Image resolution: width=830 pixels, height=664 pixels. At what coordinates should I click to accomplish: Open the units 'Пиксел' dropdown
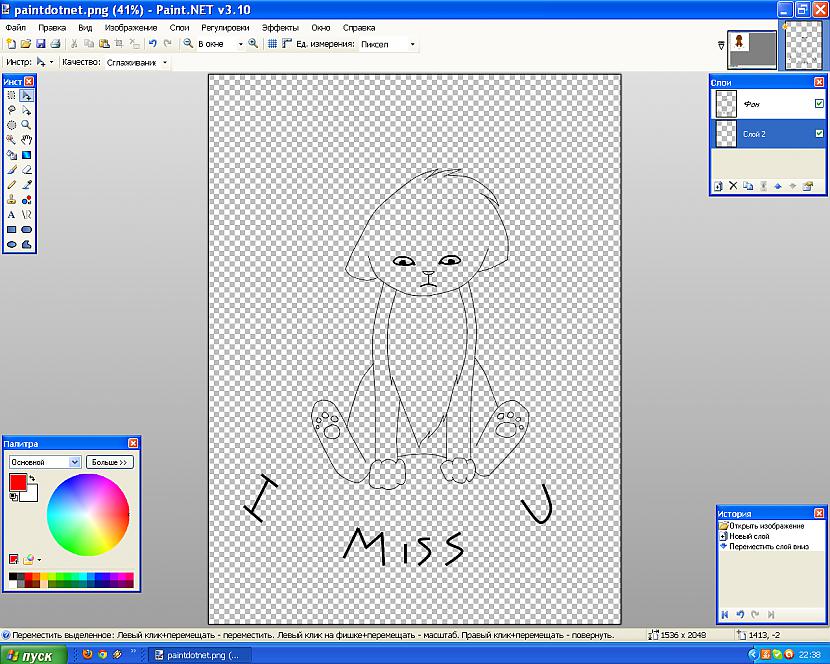click(413, 44)
